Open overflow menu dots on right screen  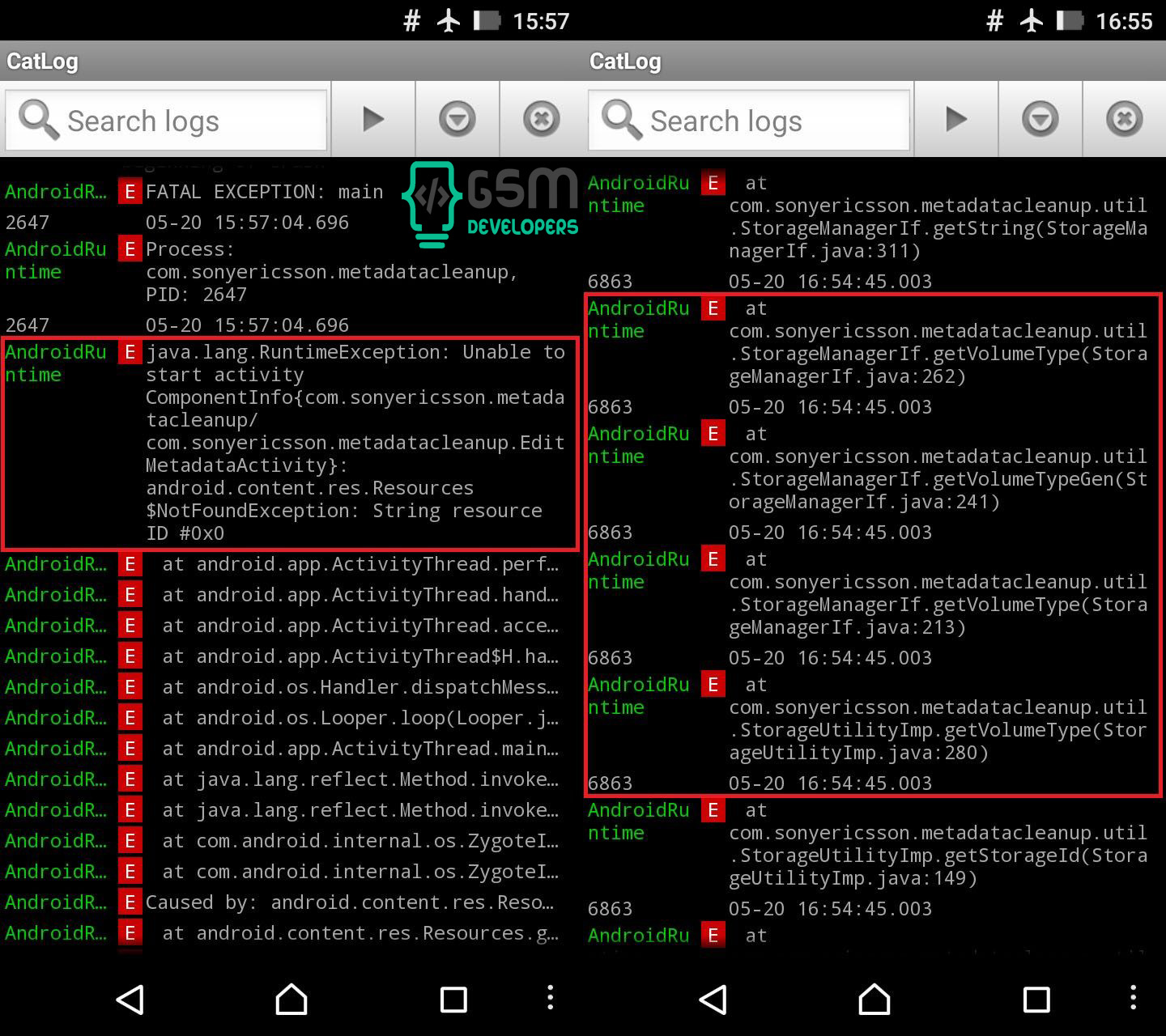1134,997
